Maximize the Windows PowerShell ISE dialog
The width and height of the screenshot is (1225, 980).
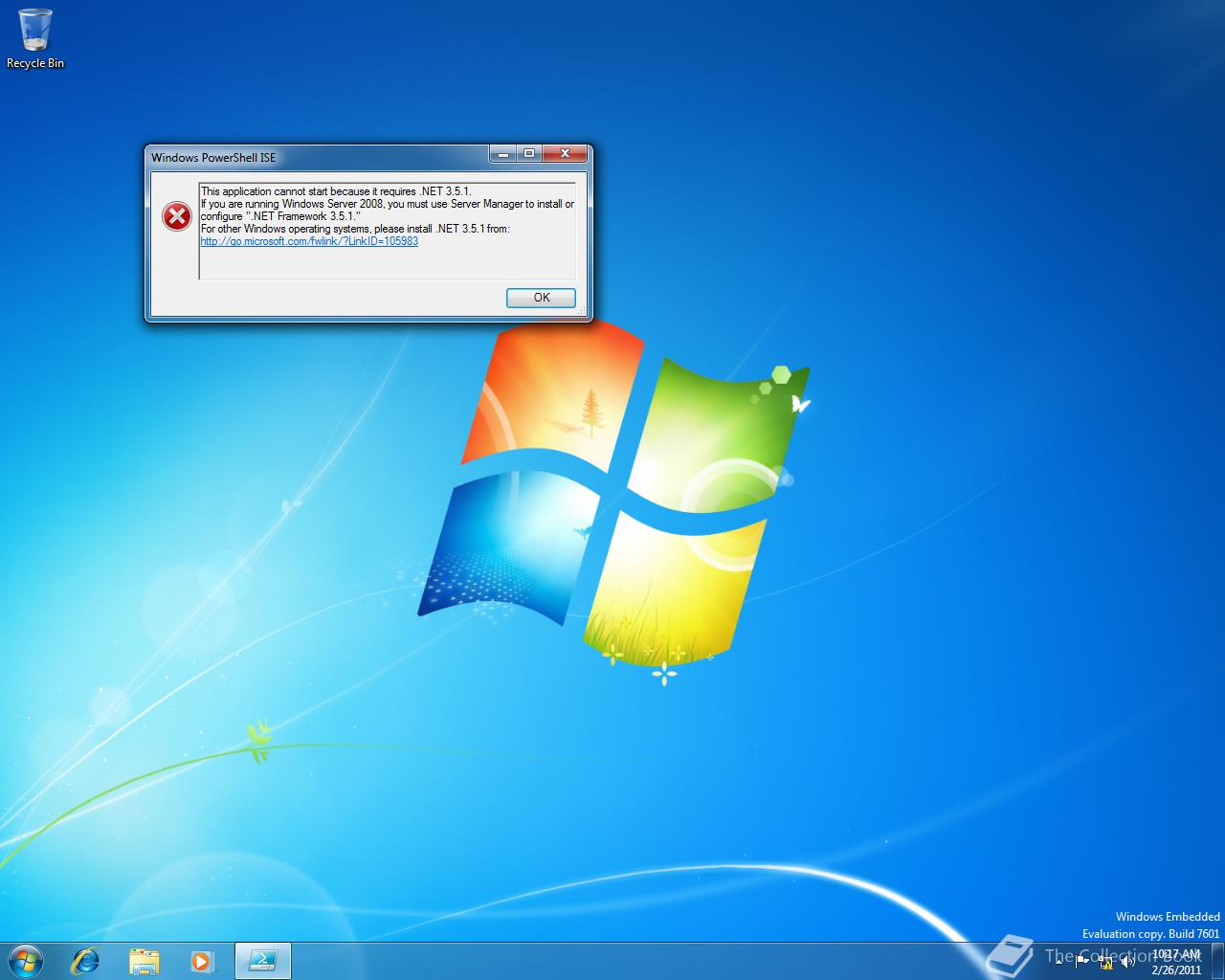[529, 153]
